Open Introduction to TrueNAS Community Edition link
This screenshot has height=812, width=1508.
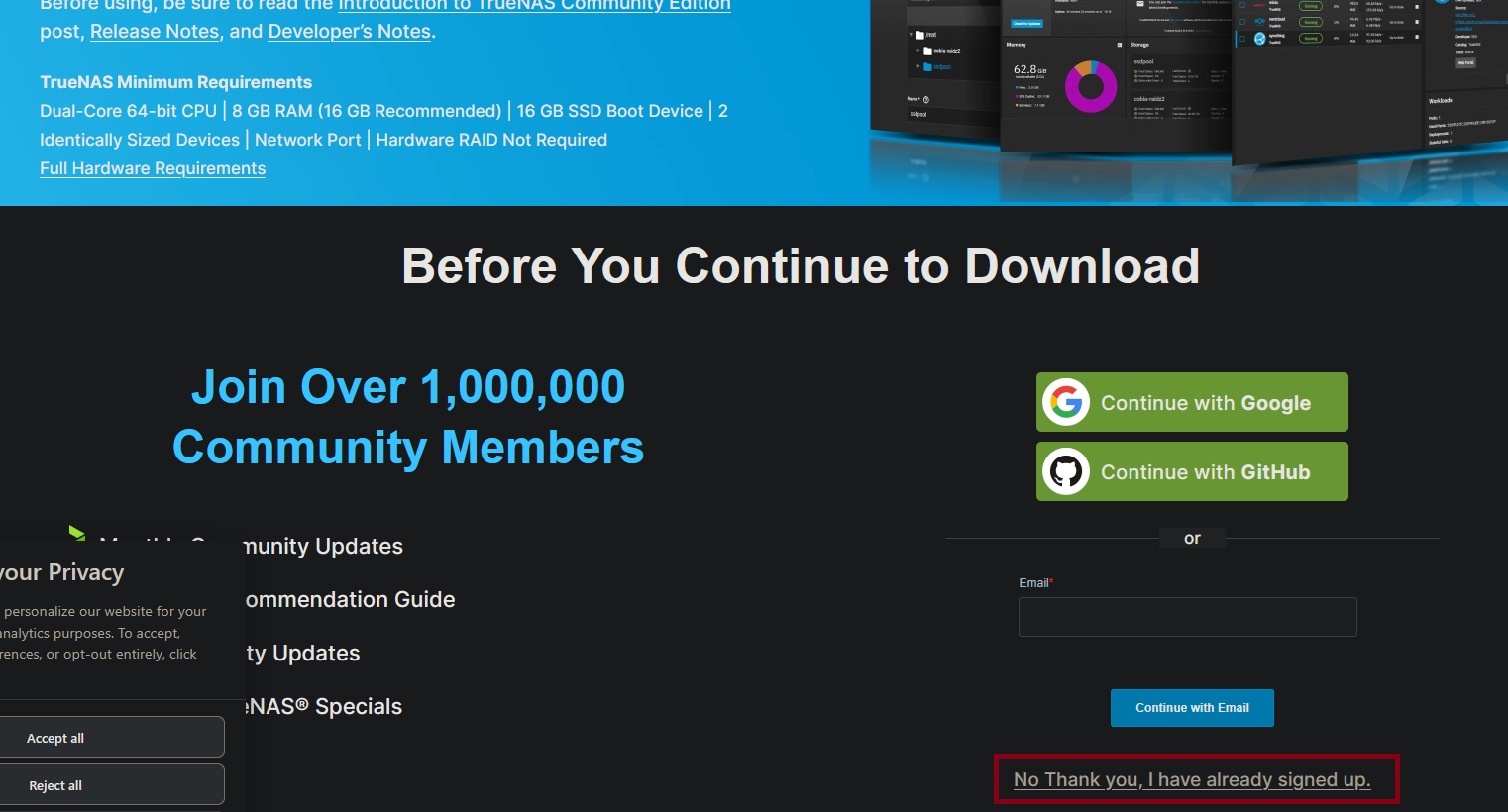tap(534, 6)
